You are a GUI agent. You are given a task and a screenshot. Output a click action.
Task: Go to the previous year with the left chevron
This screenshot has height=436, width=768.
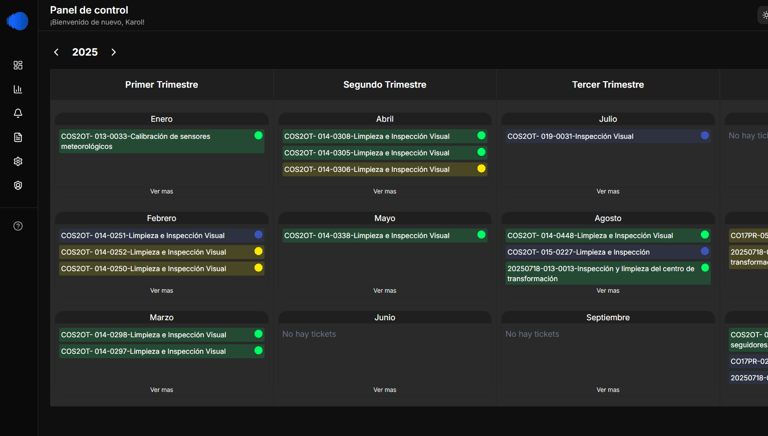56,52
